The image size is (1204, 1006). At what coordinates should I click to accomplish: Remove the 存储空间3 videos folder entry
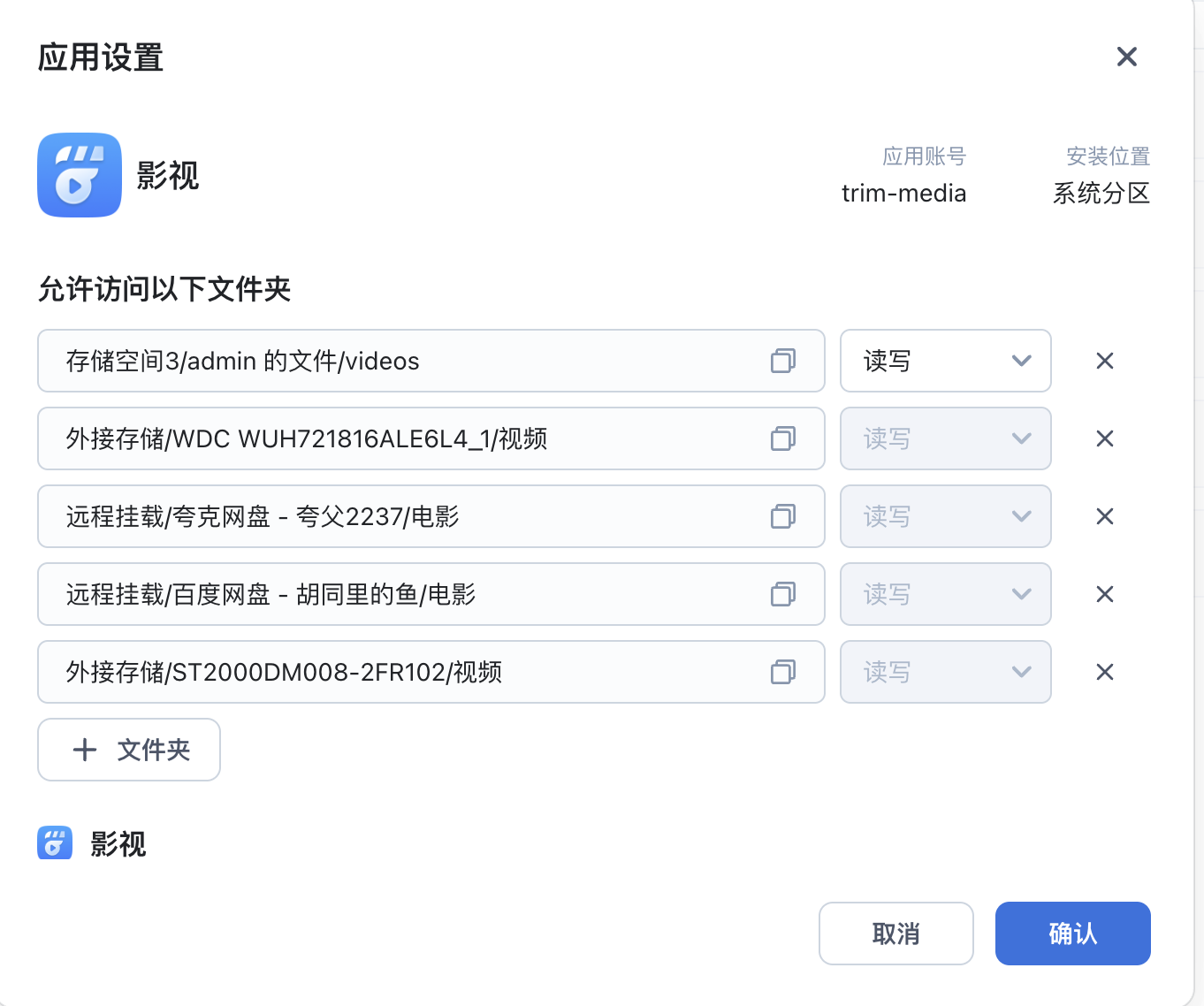(1105, 361)
